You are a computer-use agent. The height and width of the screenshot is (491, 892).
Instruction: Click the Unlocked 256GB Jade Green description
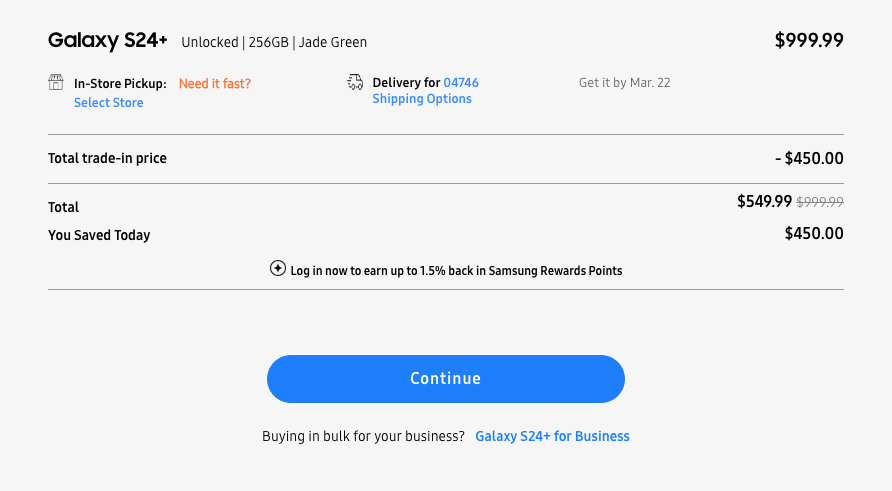274,43
